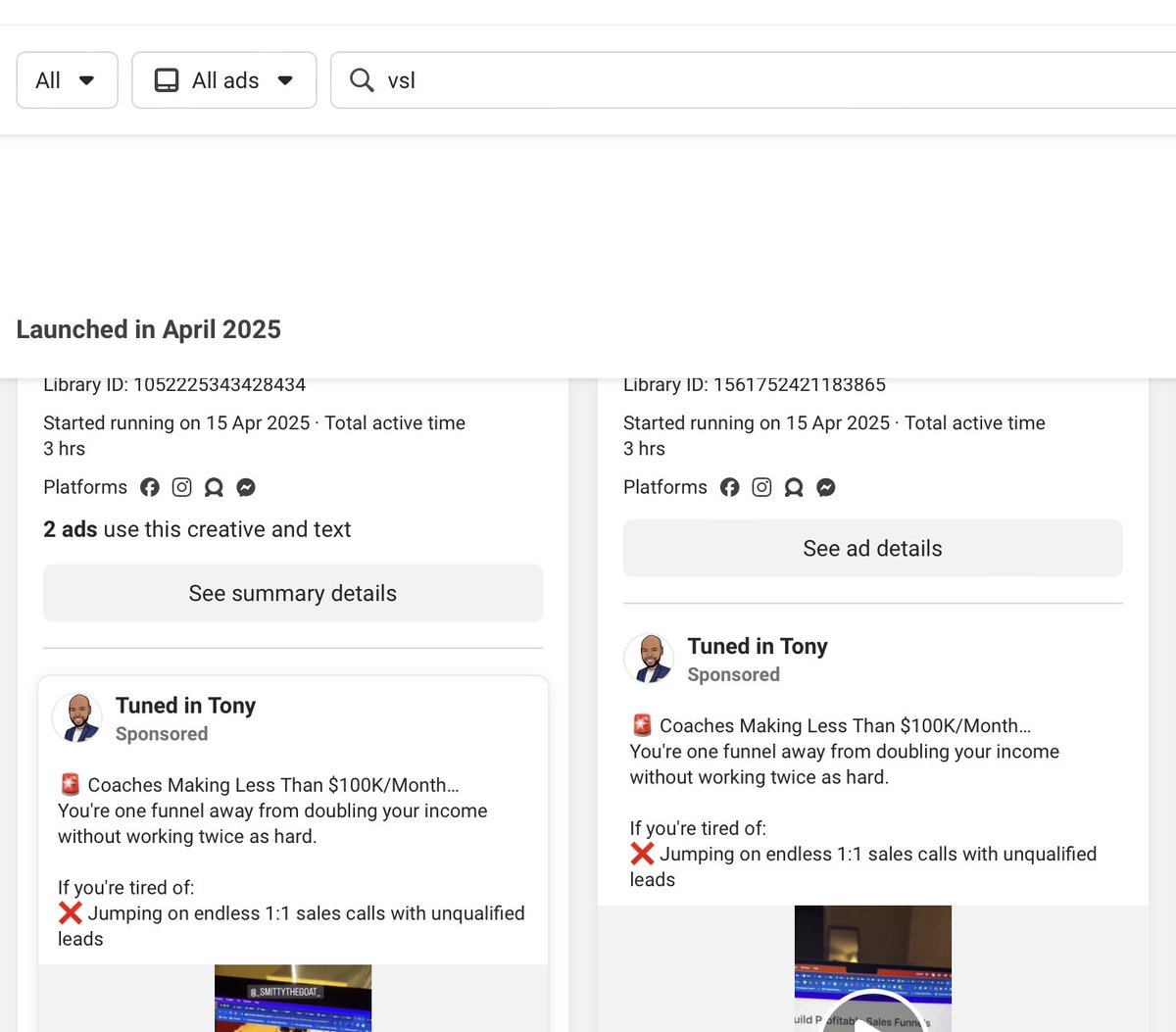Click Instagram platform icon in left ad card

pos(182,487)
